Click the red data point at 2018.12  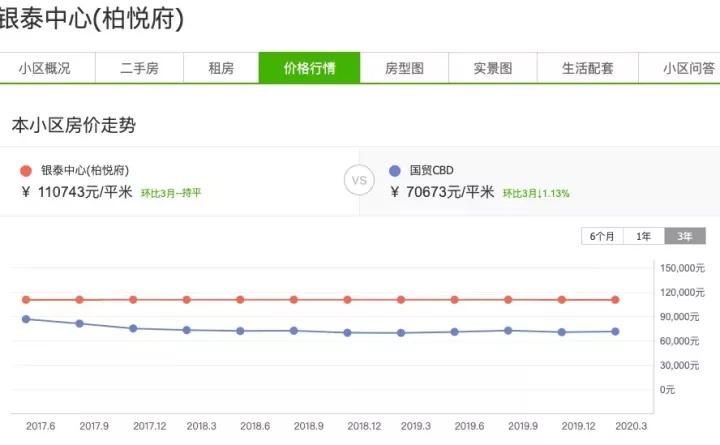pyautogui.click(x=347, y=300)
